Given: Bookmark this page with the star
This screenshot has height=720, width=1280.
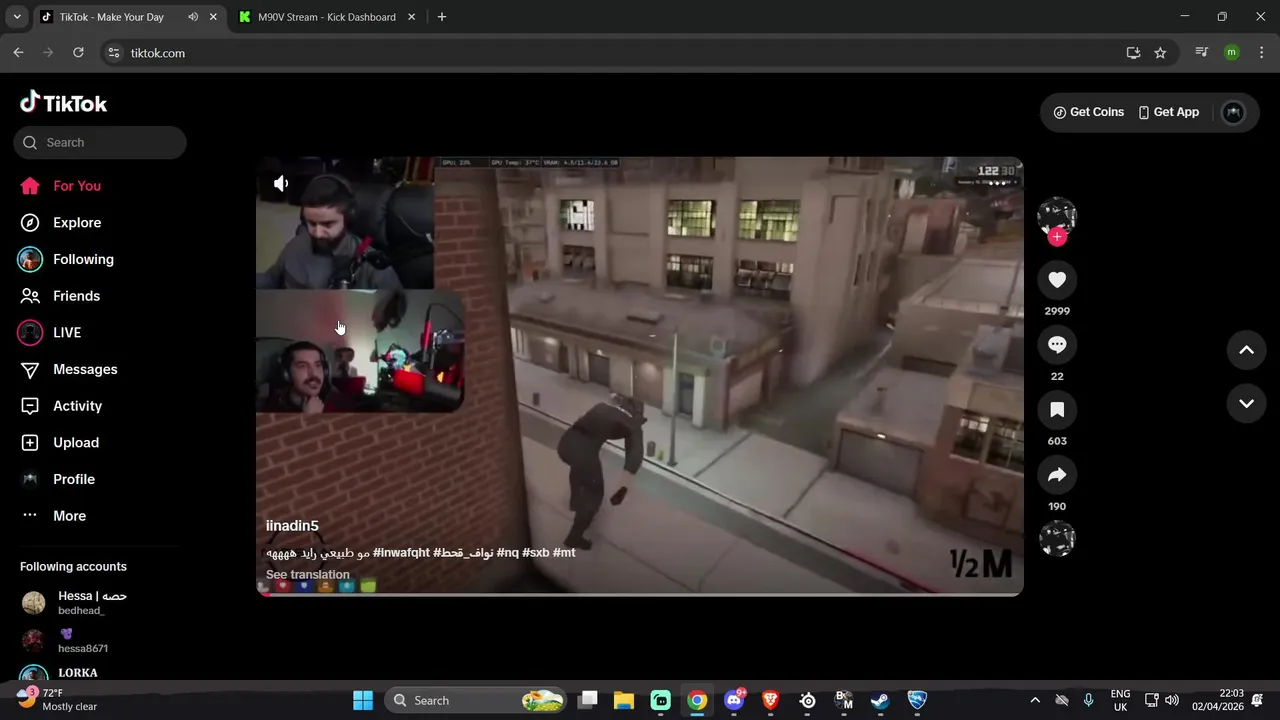Looking at the screenshot, I should pyautogui.click(x=1160, y=53).
